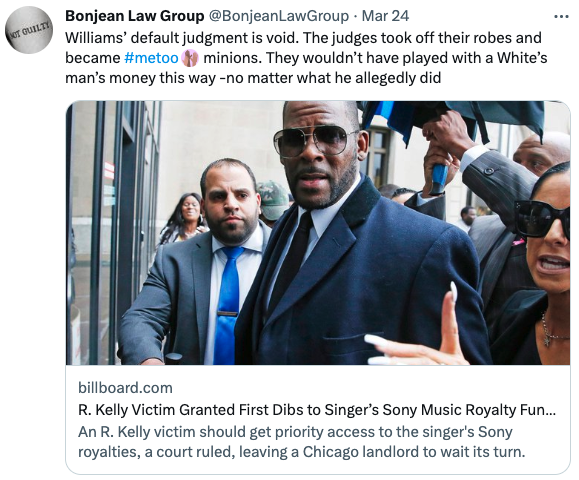579x480 pixels.
Task: Click the raised hands emoji after #metoo
Action: pyautogui.click(x=190, y=58)
